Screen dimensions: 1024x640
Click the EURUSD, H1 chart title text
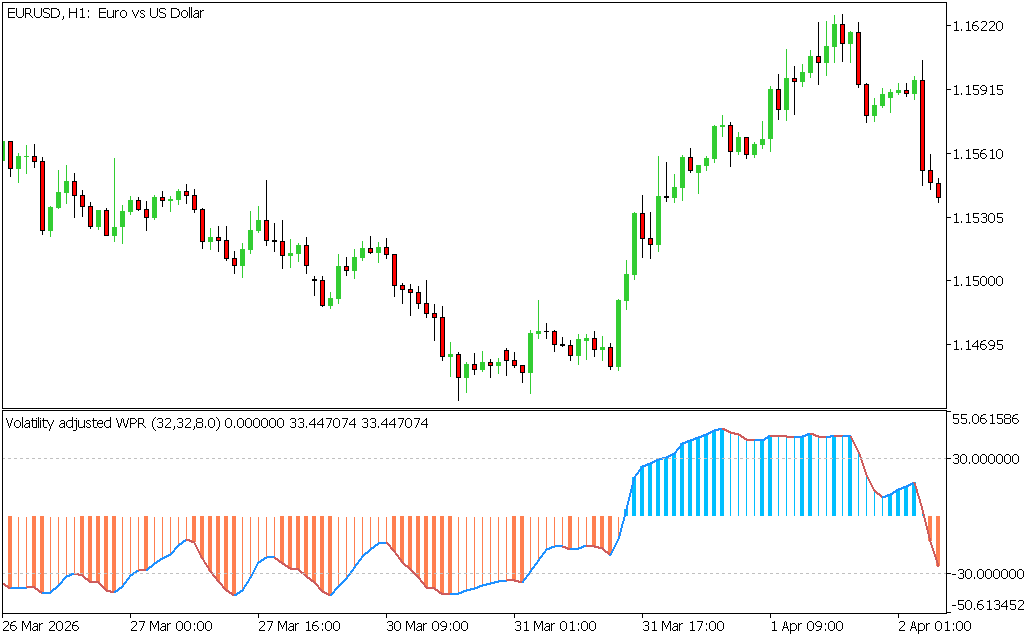click(105, 14)
